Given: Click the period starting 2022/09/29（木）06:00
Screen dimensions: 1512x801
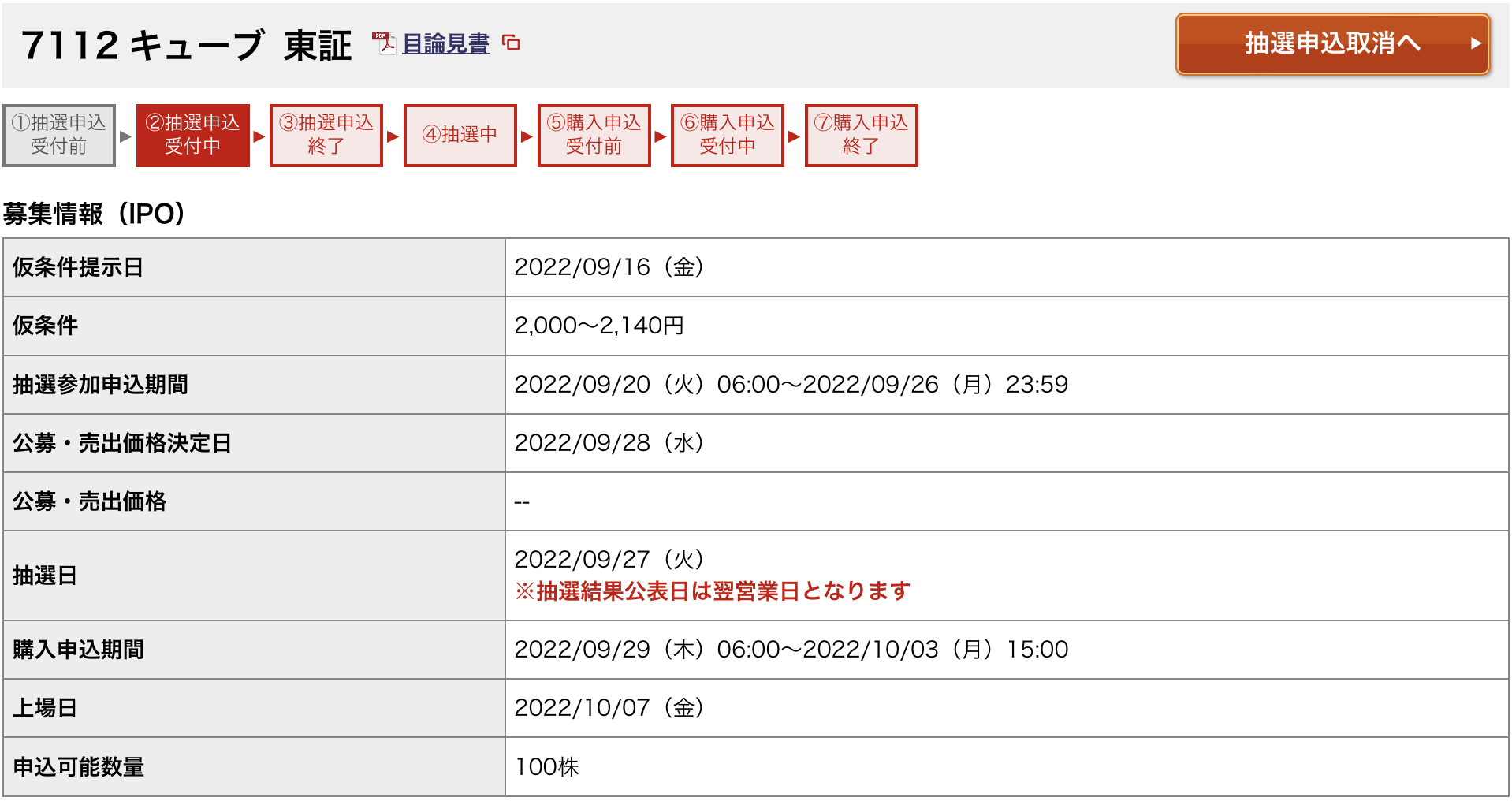Looking at the screenshot, I should tap(791, 650).
